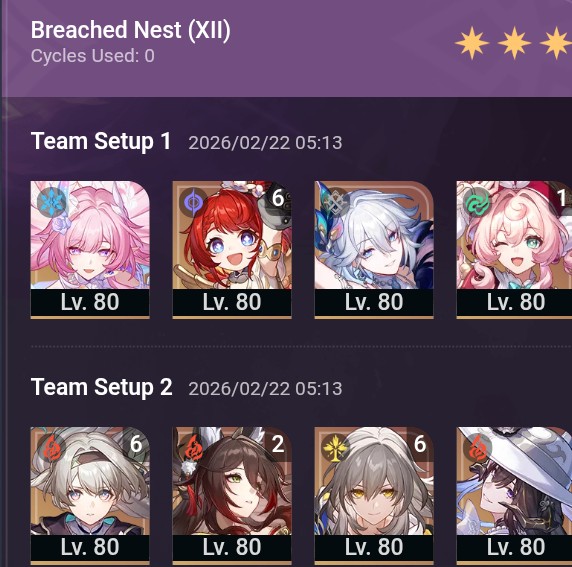The image size is (572, 567).
Task: Select the pink-haired Ice character portrait
Action: [x=90, y=250]
